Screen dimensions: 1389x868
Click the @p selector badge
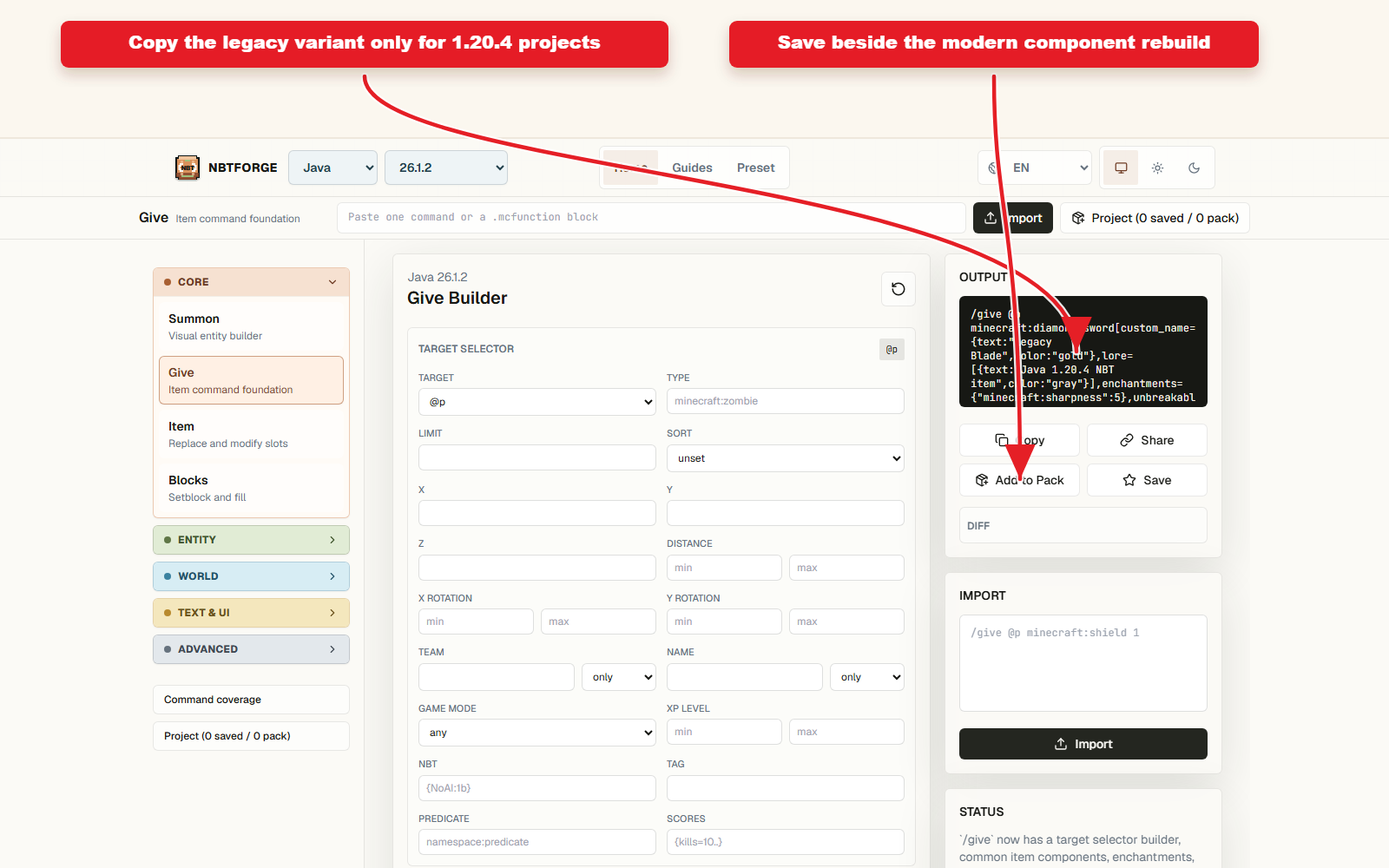click(892, 349)
